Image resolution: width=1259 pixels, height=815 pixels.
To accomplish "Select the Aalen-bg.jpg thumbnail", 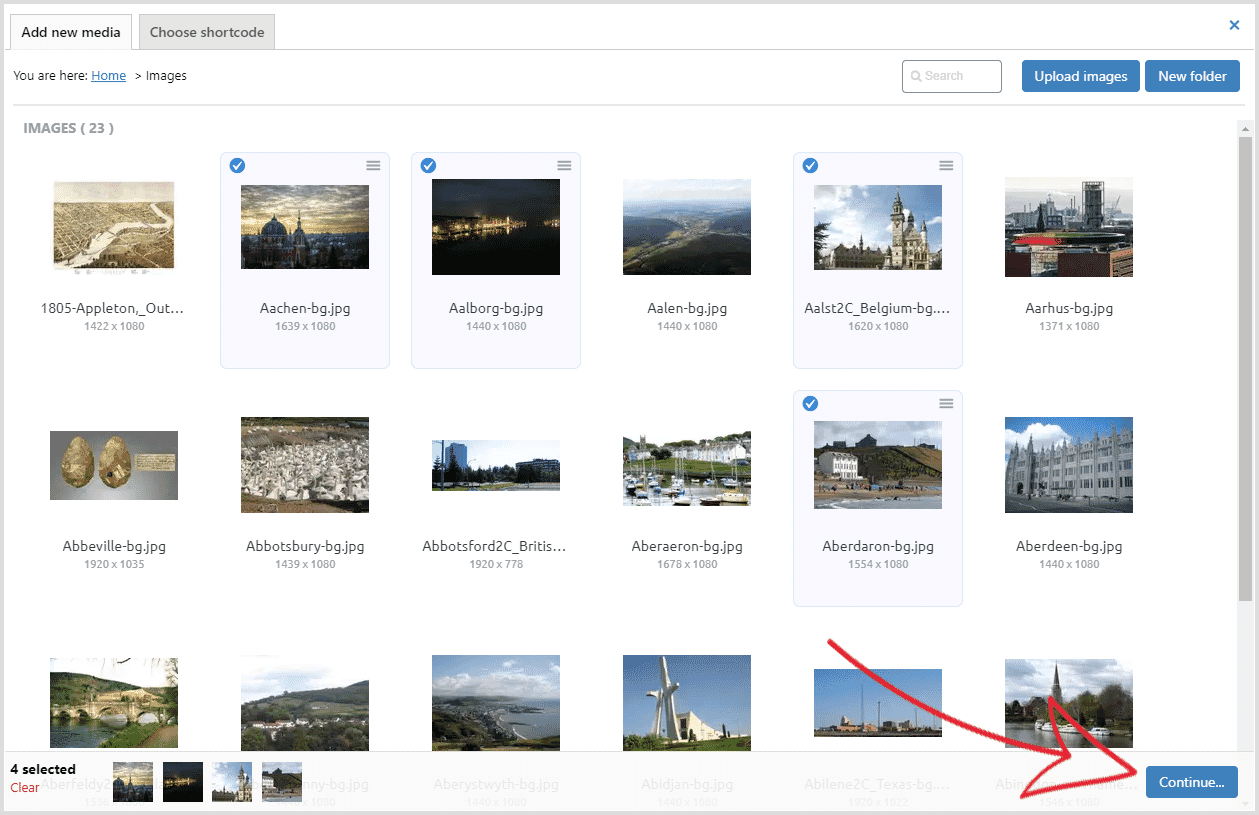I will (x=687, y=227).
